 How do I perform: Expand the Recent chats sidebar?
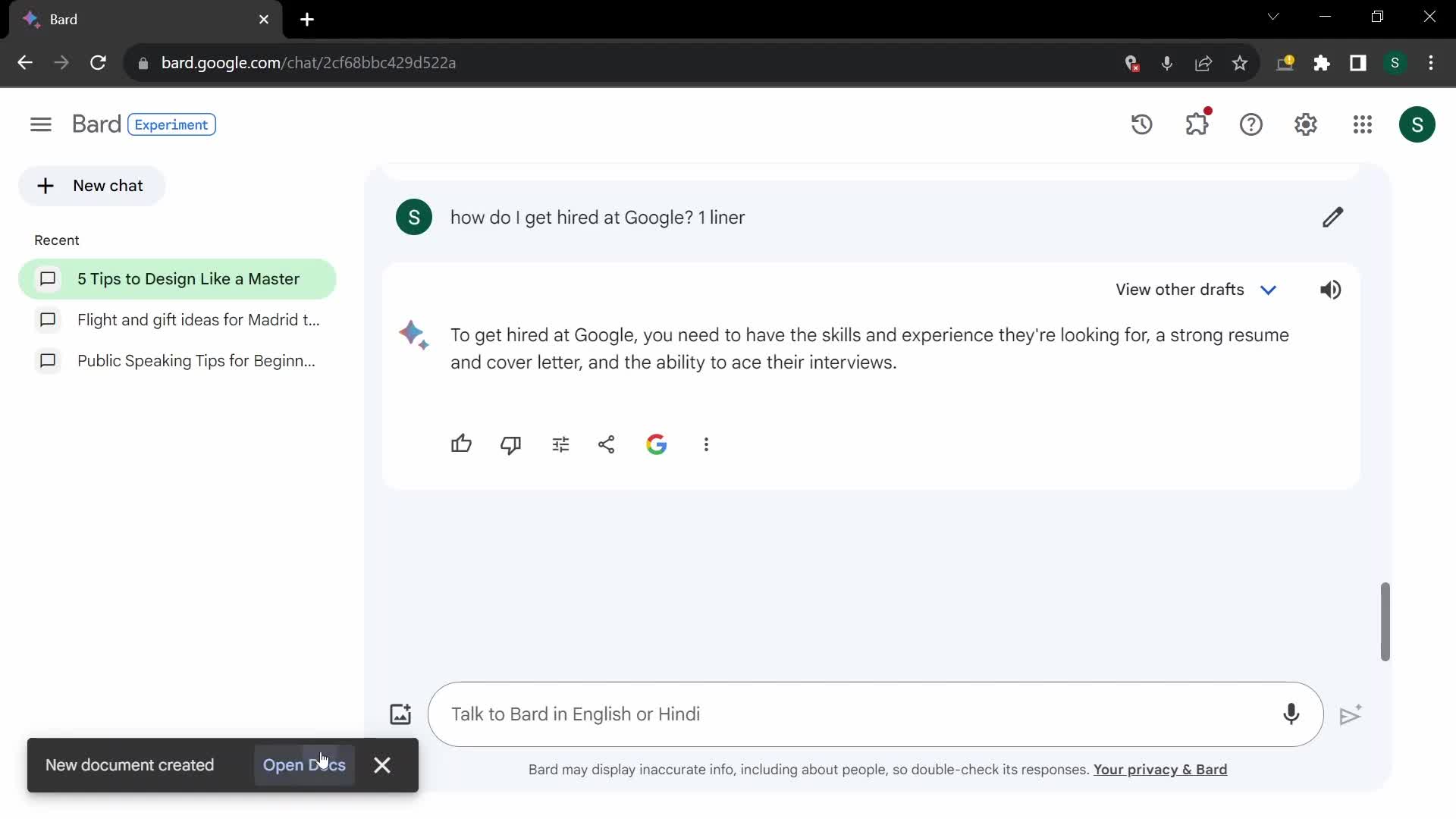coord(41,124)
